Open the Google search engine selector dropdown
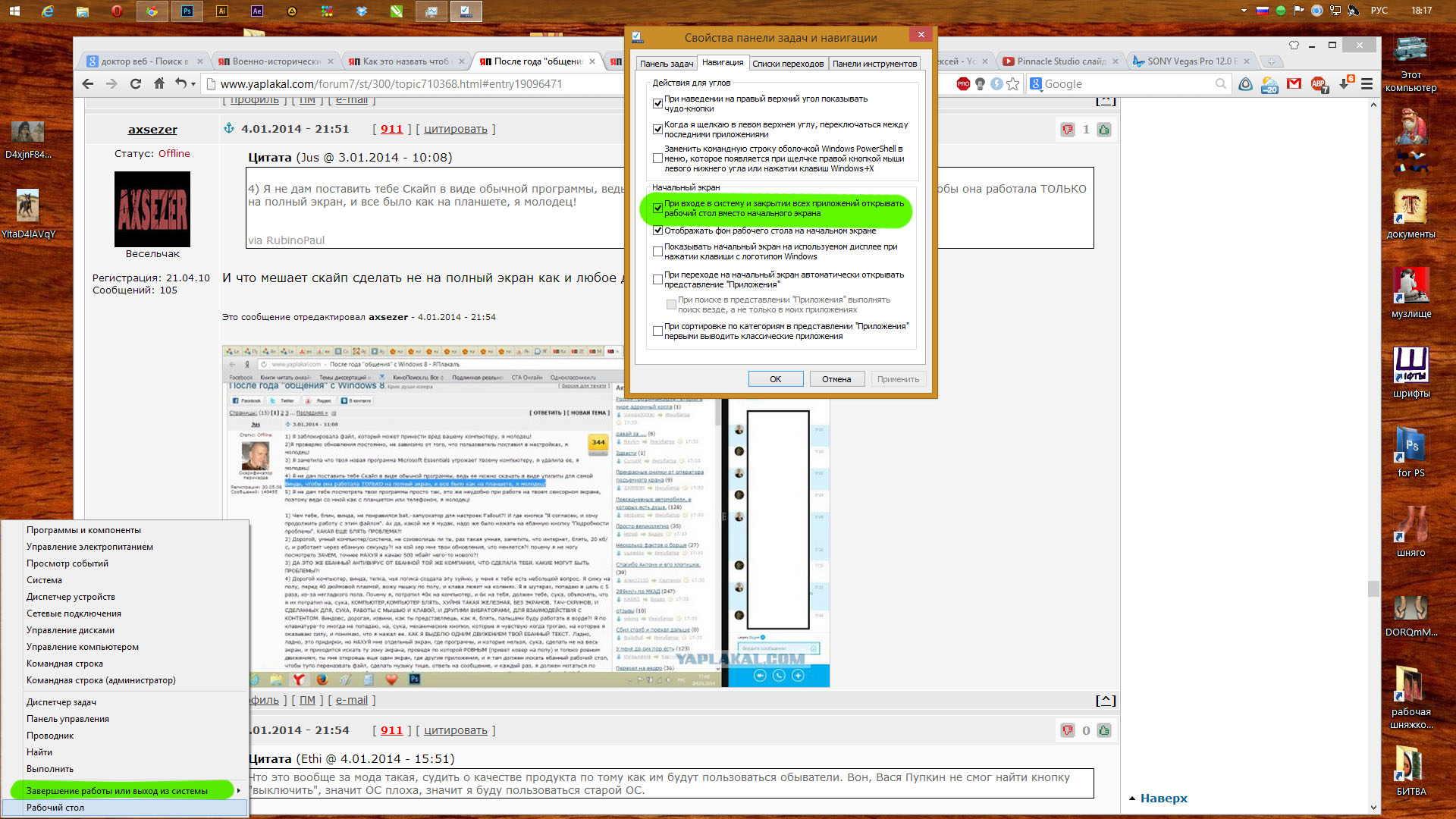The width and height of the screenshot is (1456, 819). click(x=1036, y=83)
